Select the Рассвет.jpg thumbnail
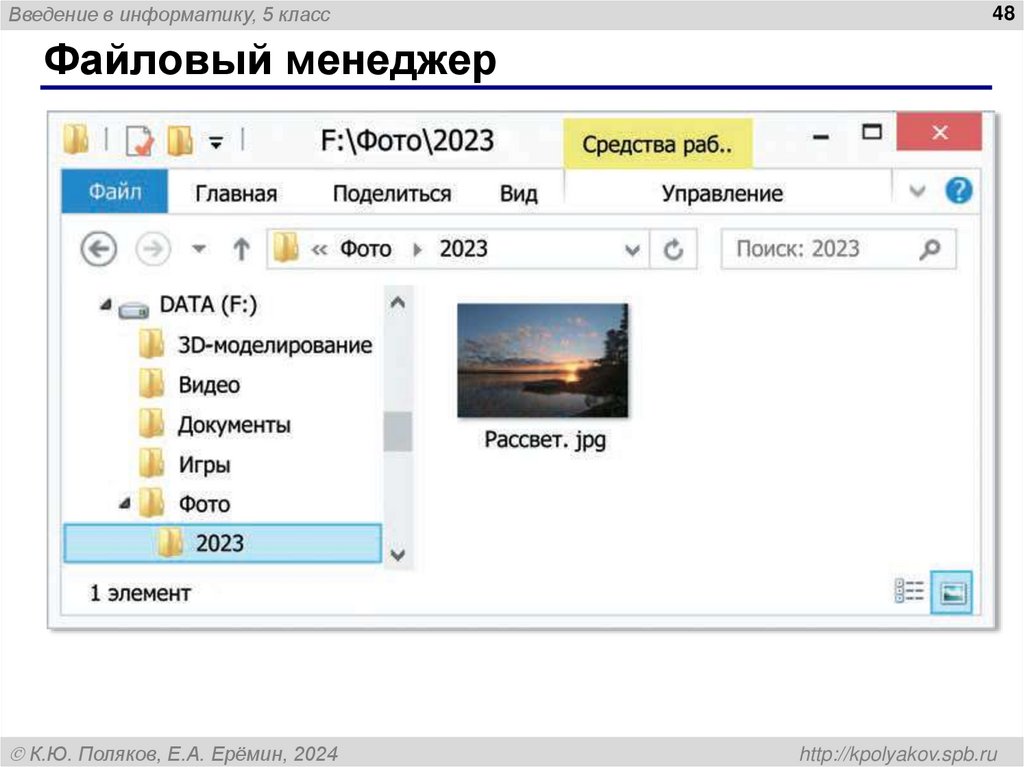1024x767 pixels. (544, 360)
